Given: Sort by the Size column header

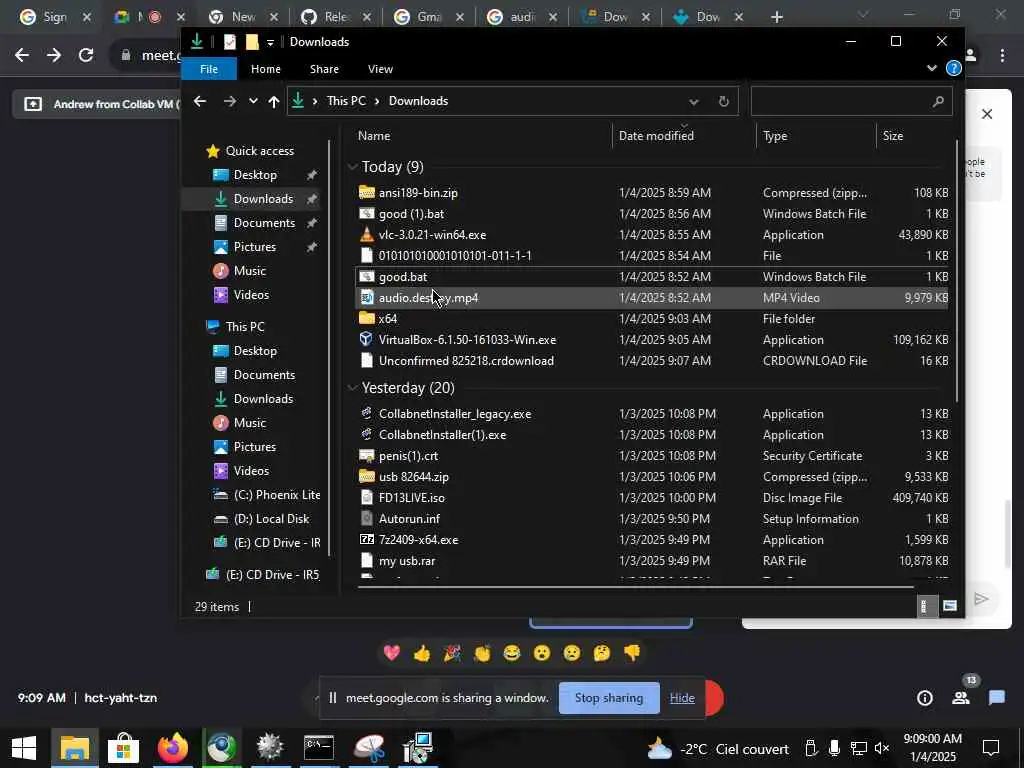Looking at the screenshot, I should pos(893,136).
